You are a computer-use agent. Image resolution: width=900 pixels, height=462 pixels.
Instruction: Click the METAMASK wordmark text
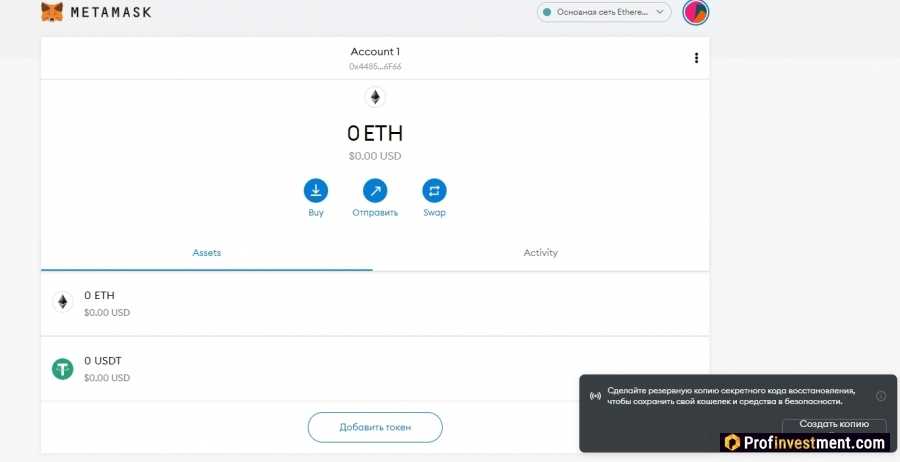(x=111, y=12)
